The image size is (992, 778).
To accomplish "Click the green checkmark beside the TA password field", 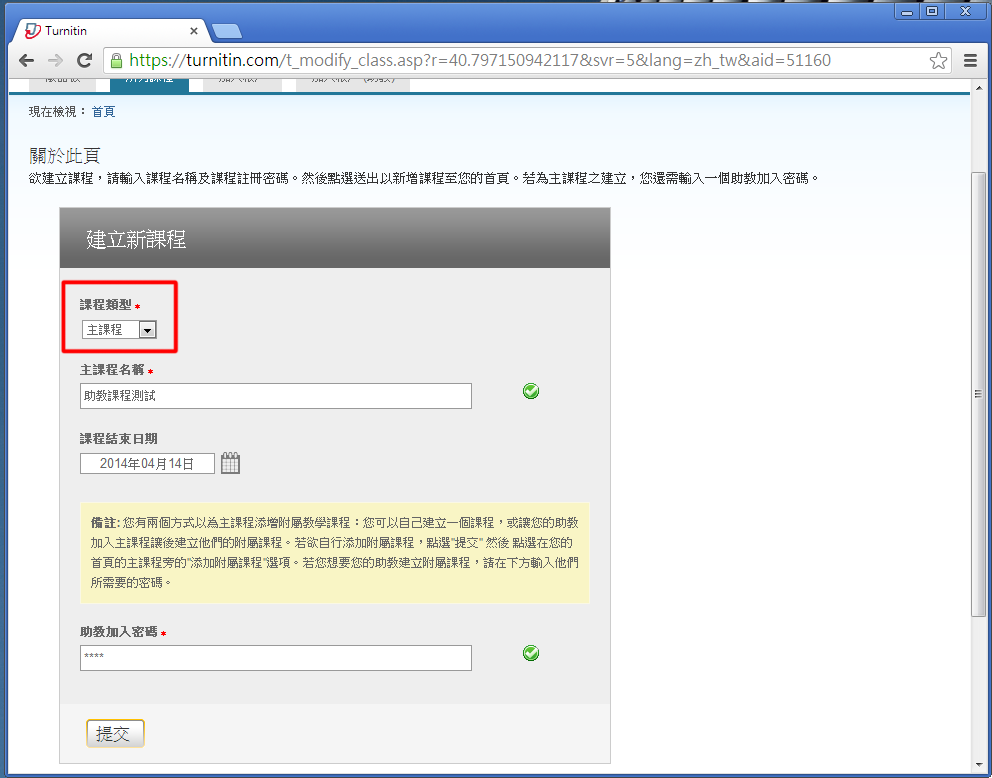I will [x=531, y=653].
